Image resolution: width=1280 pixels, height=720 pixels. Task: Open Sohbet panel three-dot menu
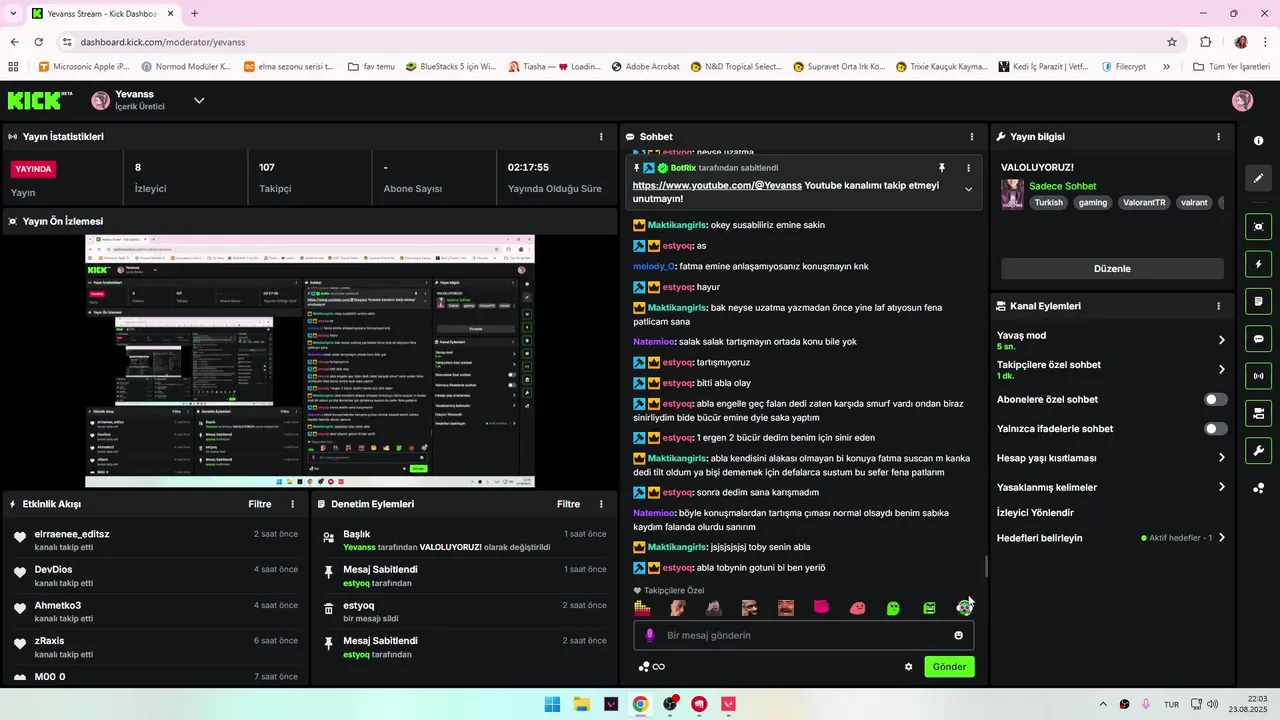[971, 137]
